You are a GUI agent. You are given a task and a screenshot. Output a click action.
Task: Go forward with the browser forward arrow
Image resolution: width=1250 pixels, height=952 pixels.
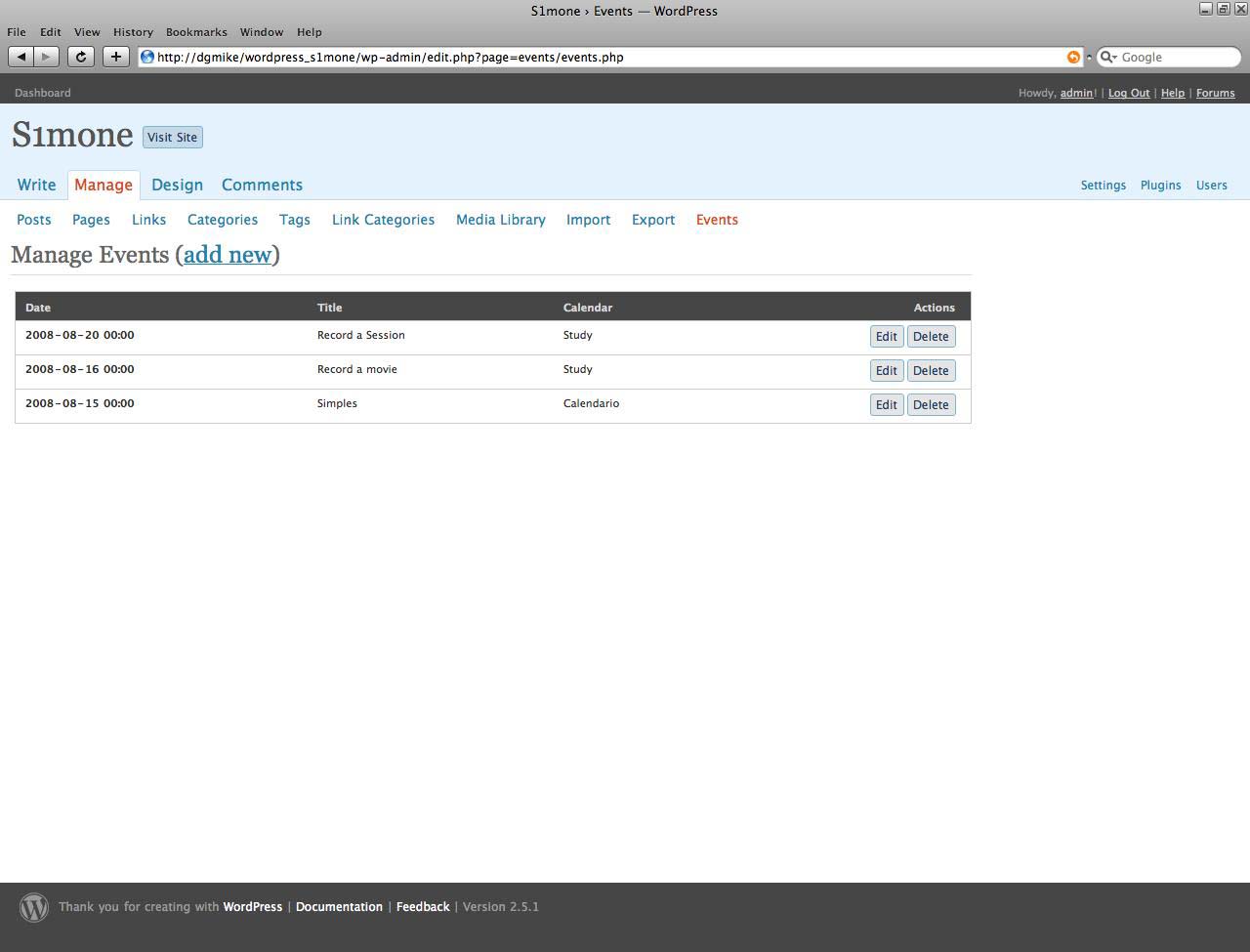pos(46,57)
